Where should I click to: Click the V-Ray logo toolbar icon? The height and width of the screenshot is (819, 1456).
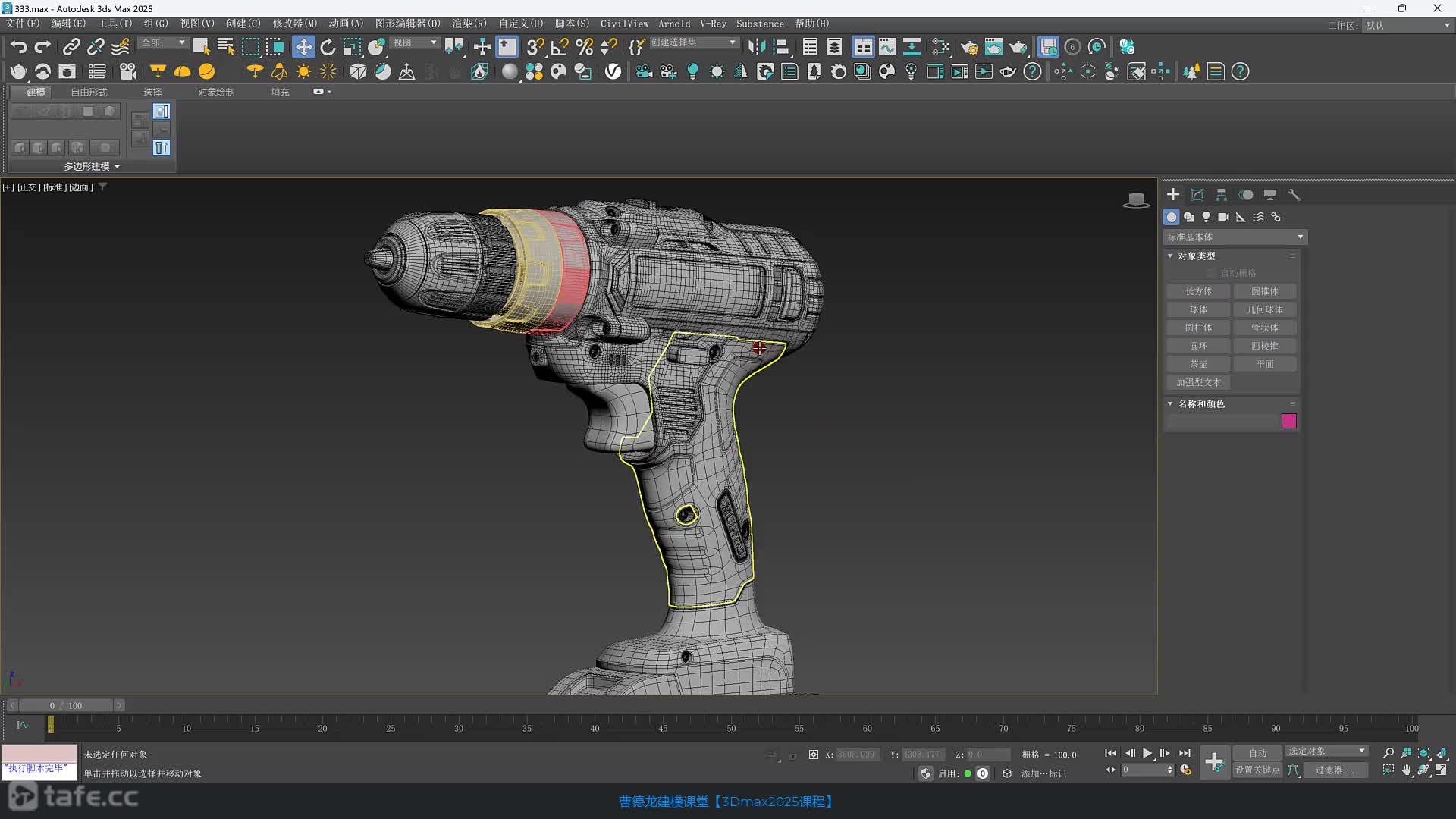pyautogui.click(x=613, y=71)
